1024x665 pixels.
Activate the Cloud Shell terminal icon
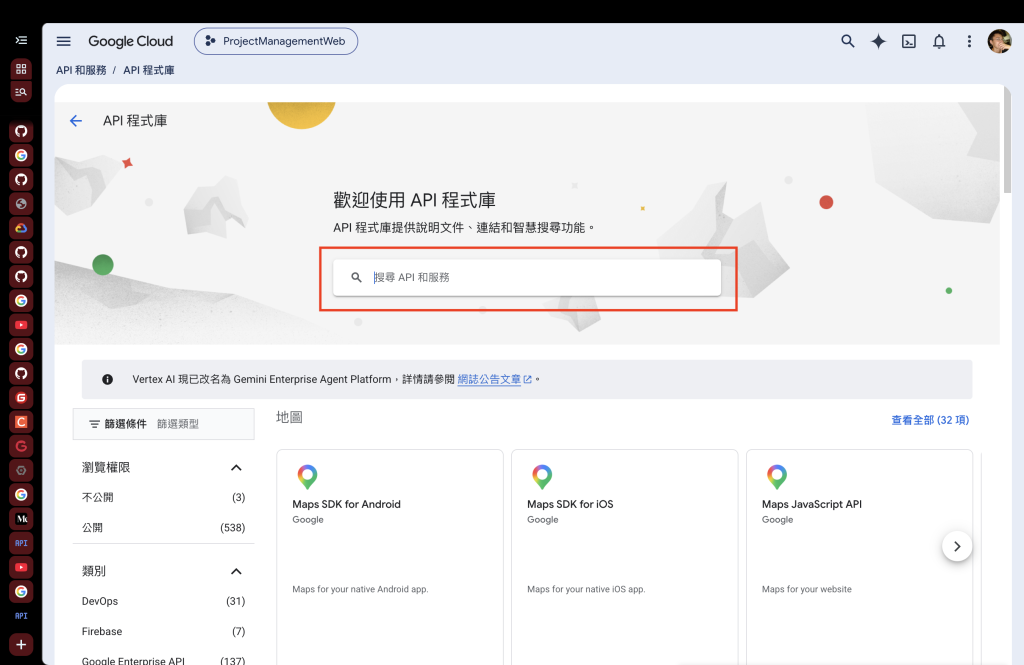(x=908, y=41)
